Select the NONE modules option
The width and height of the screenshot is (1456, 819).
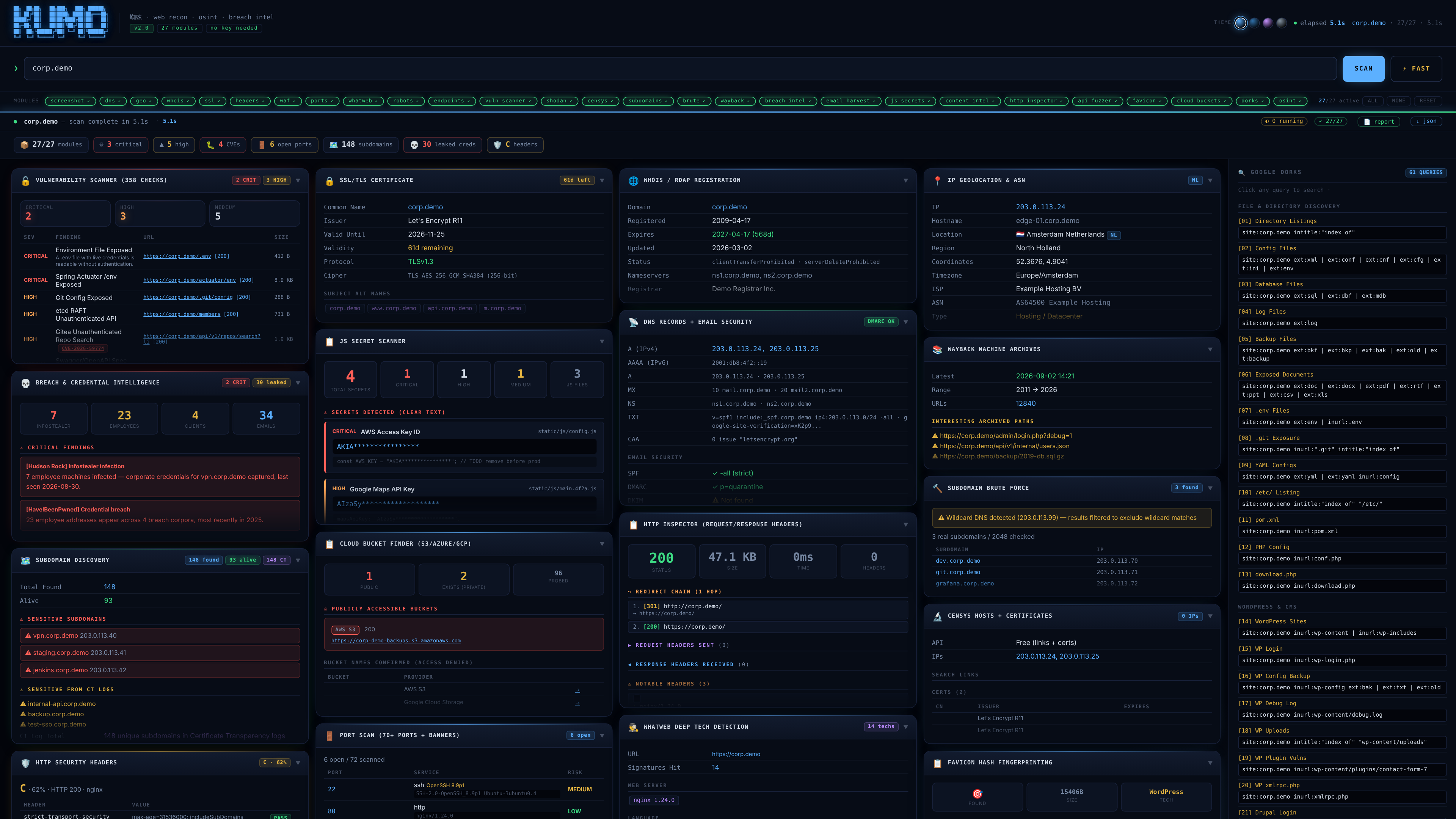(1398, 101)
